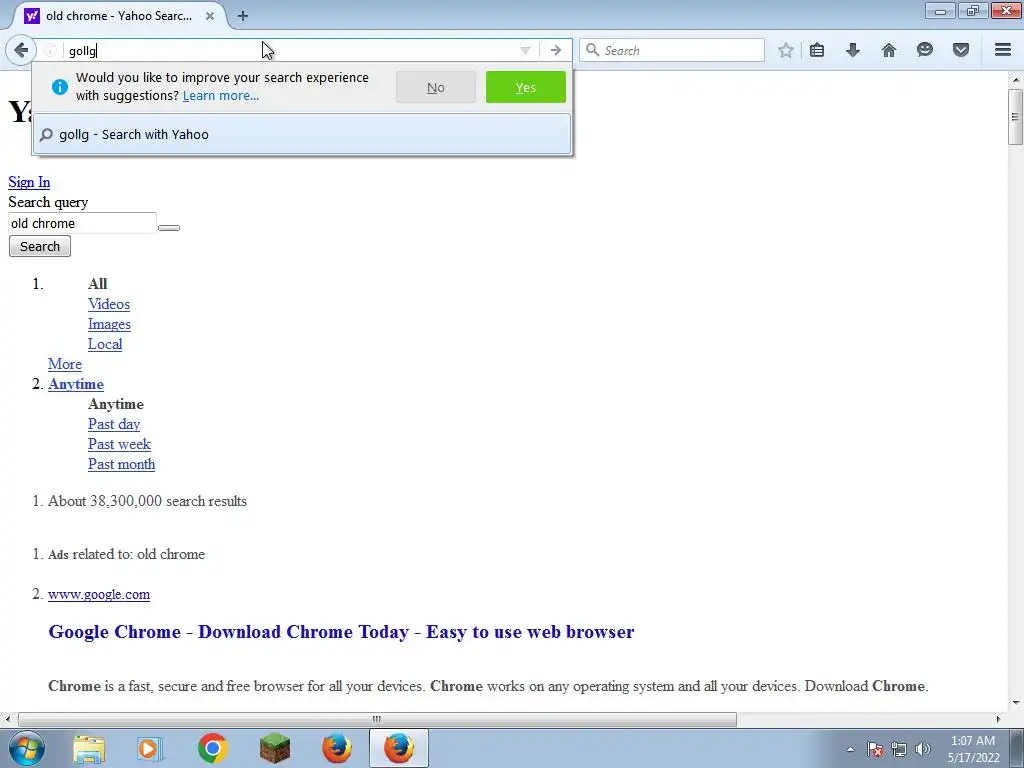Viewport: 1024px width, 768px height.
Task: Bookmark this page with the star icon
Action: [x=786, y=50]
